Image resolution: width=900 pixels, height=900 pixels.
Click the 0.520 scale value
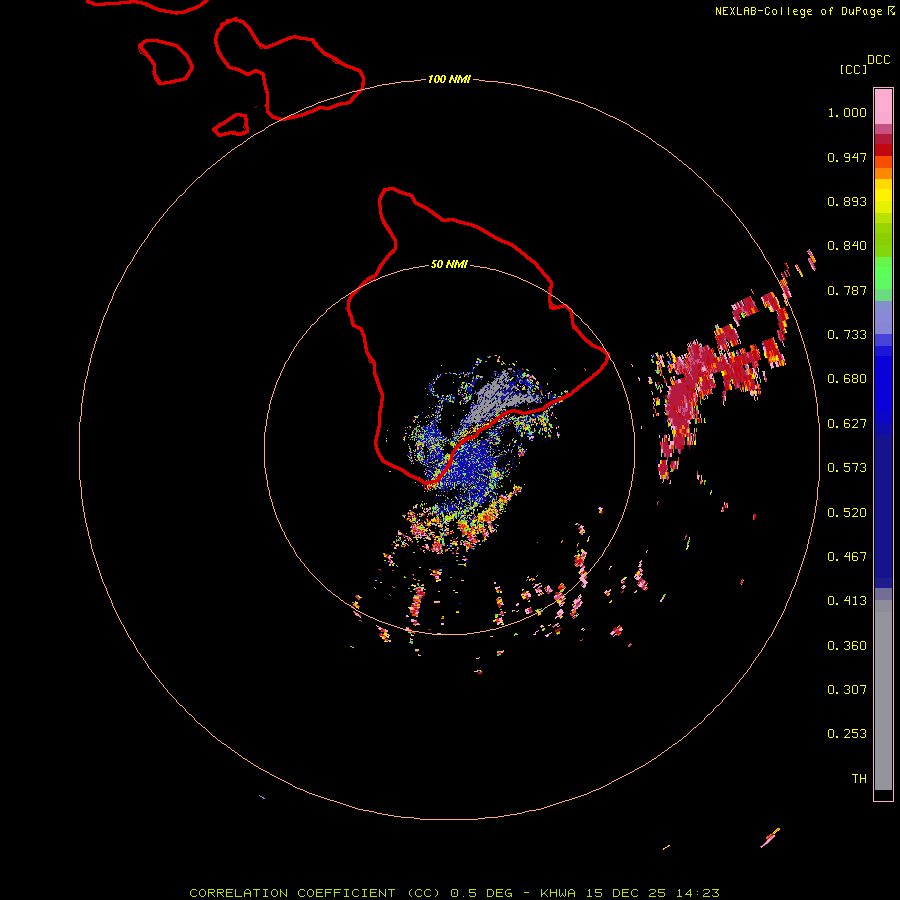point(847,513)
